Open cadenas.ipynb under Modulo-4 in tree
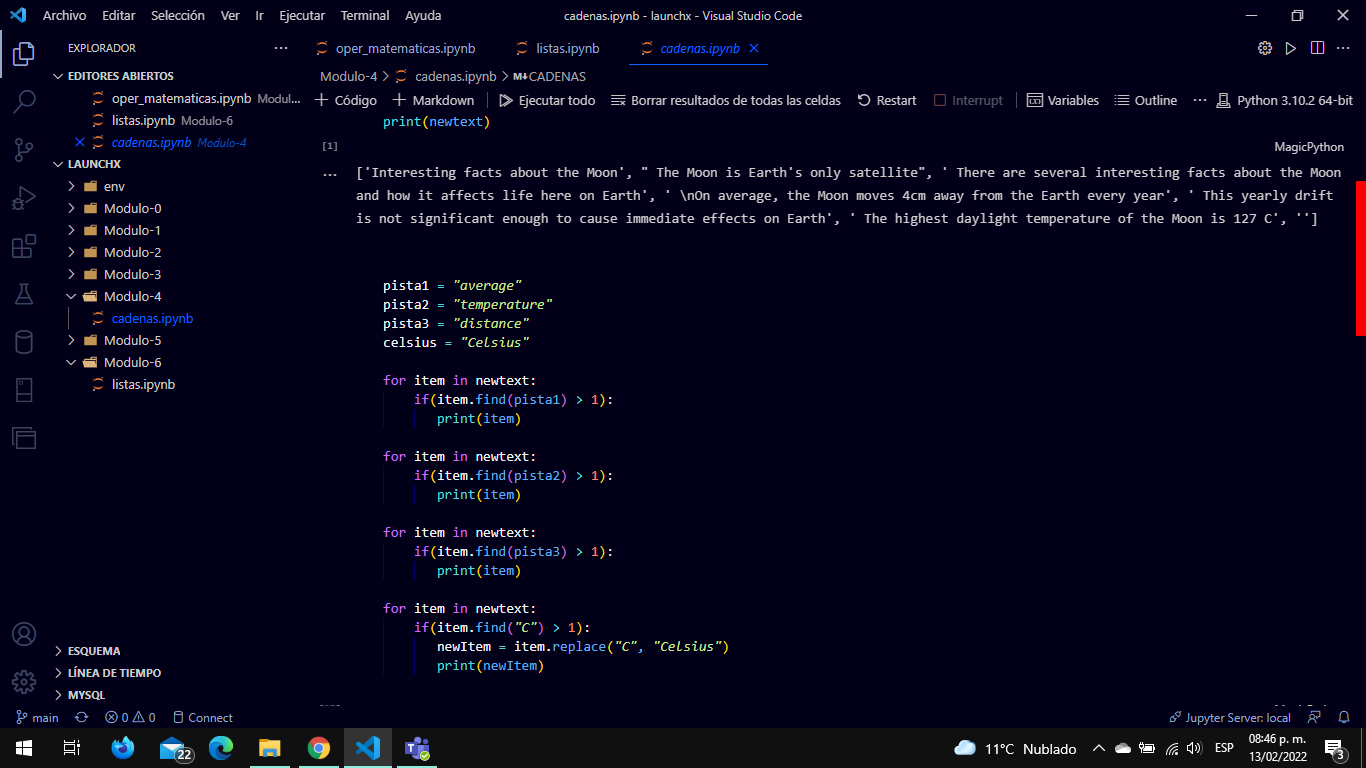 click(152, 318)
